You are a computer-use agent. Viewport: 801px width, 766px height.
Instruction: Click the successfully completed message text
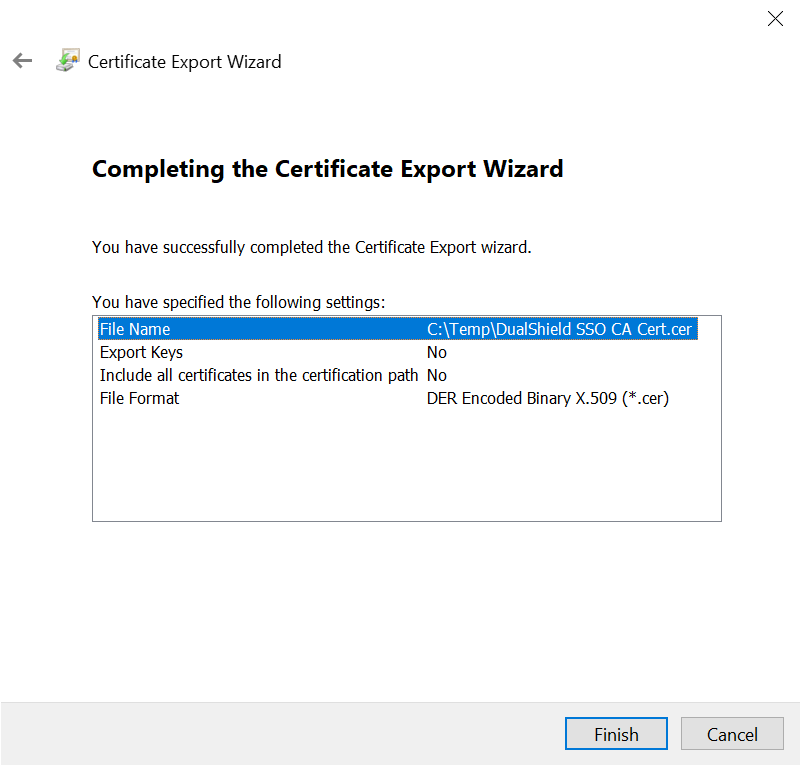[x=311, y=247]
